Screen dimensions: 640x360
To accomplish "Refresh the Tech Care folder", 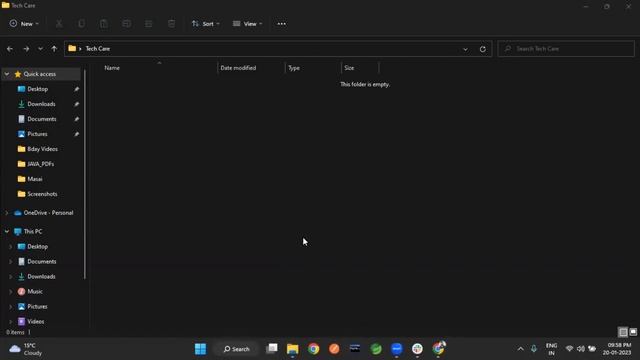I will (483, 49).
